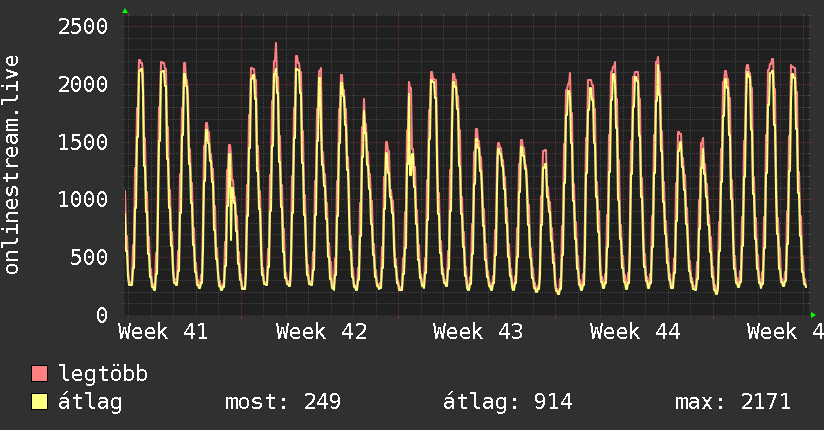This screenshot has height=430, width=824.
Task: Select the yellow swatch's átlag legend label
Action: (x=90, y=402)
